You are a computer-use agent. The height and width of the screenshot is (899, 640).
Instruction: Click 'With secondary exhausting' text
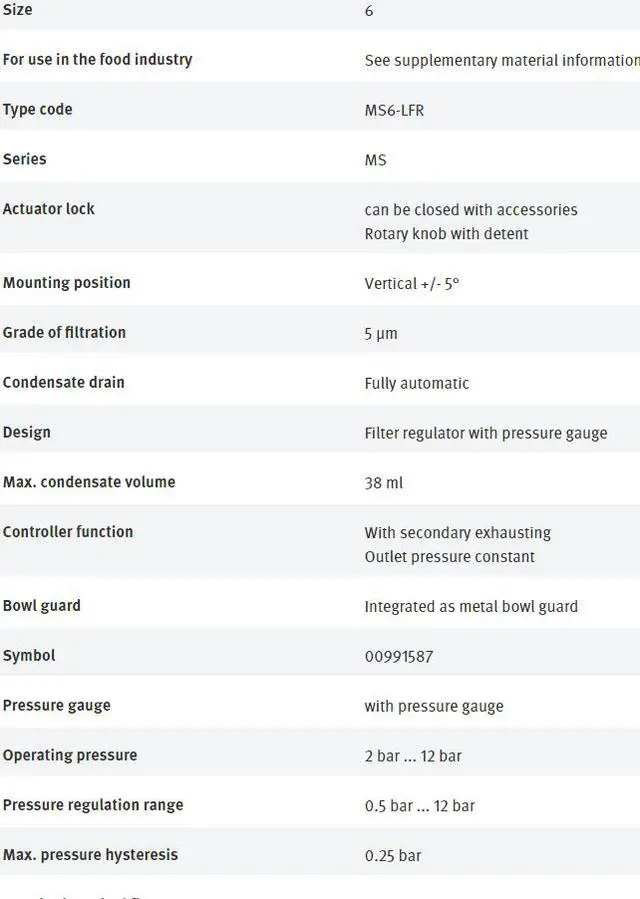pyautogui.click(x=458, y=533)
